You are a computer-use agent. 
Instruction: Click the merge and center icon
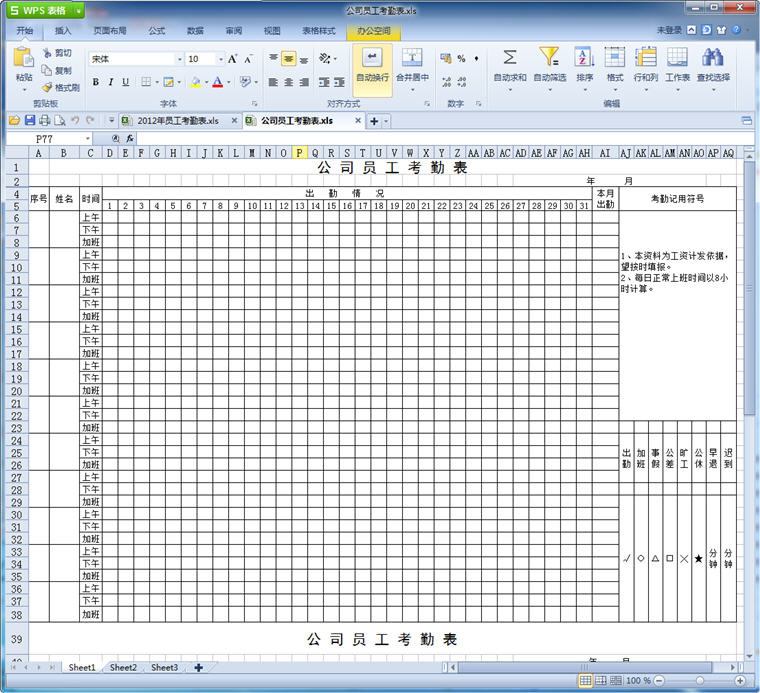pos(412,58)
